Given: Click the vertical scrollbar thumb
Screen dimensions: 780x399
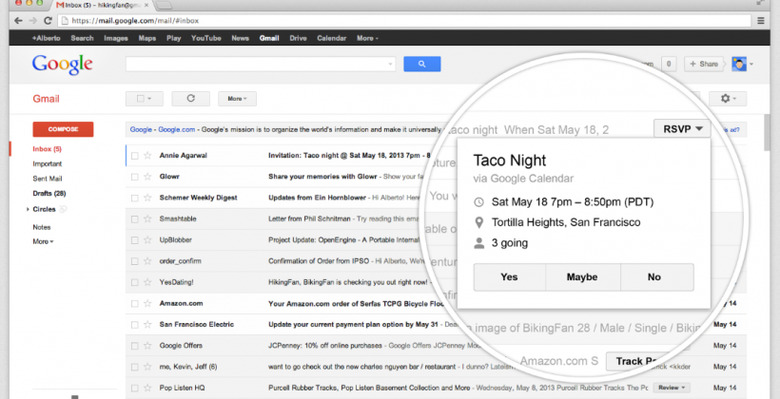Looking at the screenshot, I should 768,131.
